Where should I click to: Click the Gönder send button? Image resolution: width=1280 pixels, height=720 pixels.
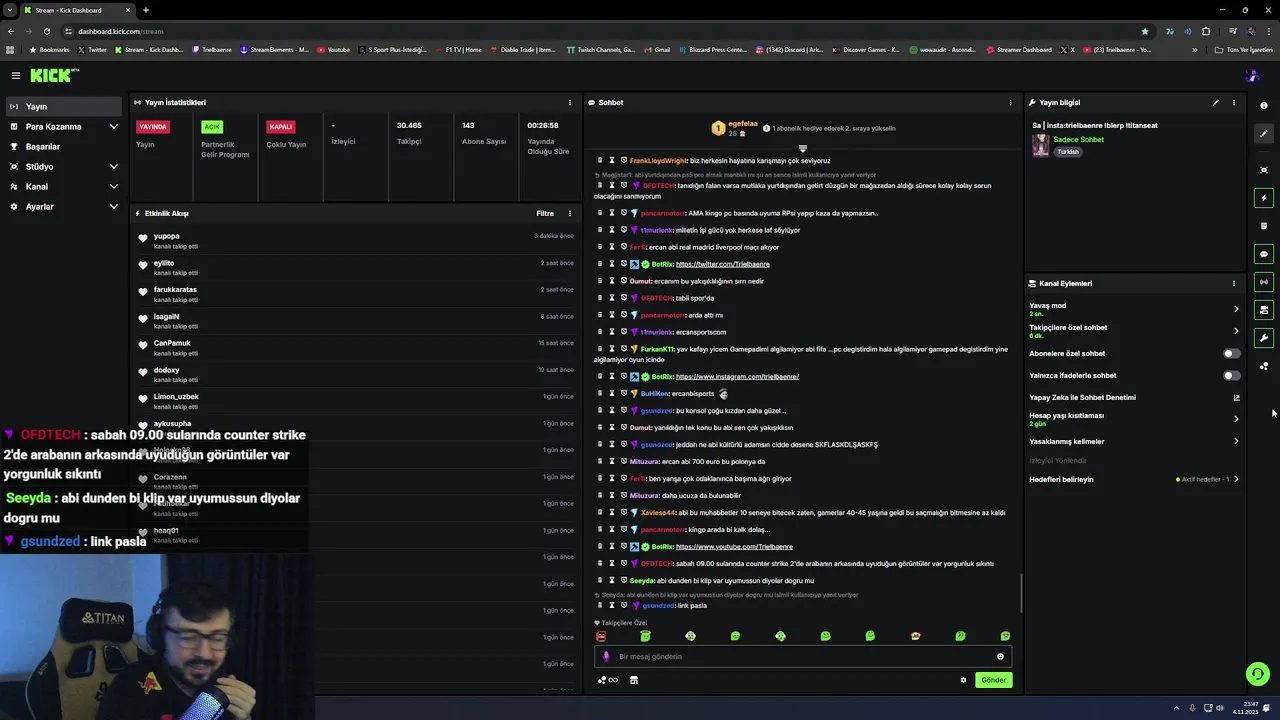pos(993,680)
